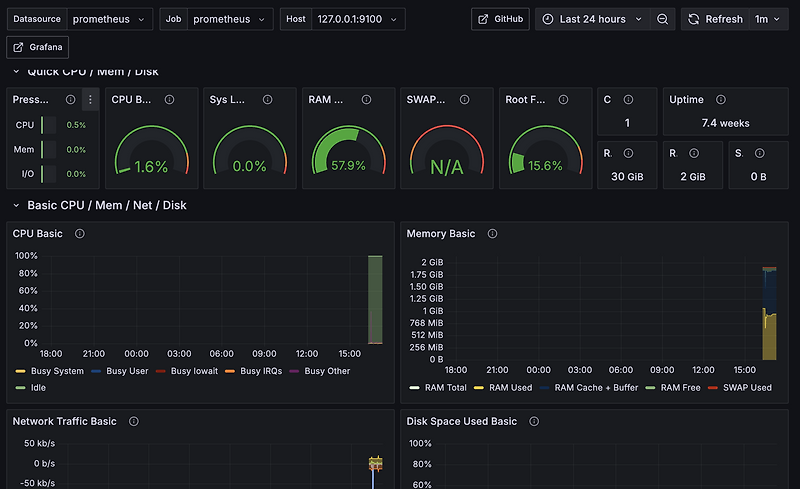Click the Network Traffic Basic info icon

click(x=134, y=421)
